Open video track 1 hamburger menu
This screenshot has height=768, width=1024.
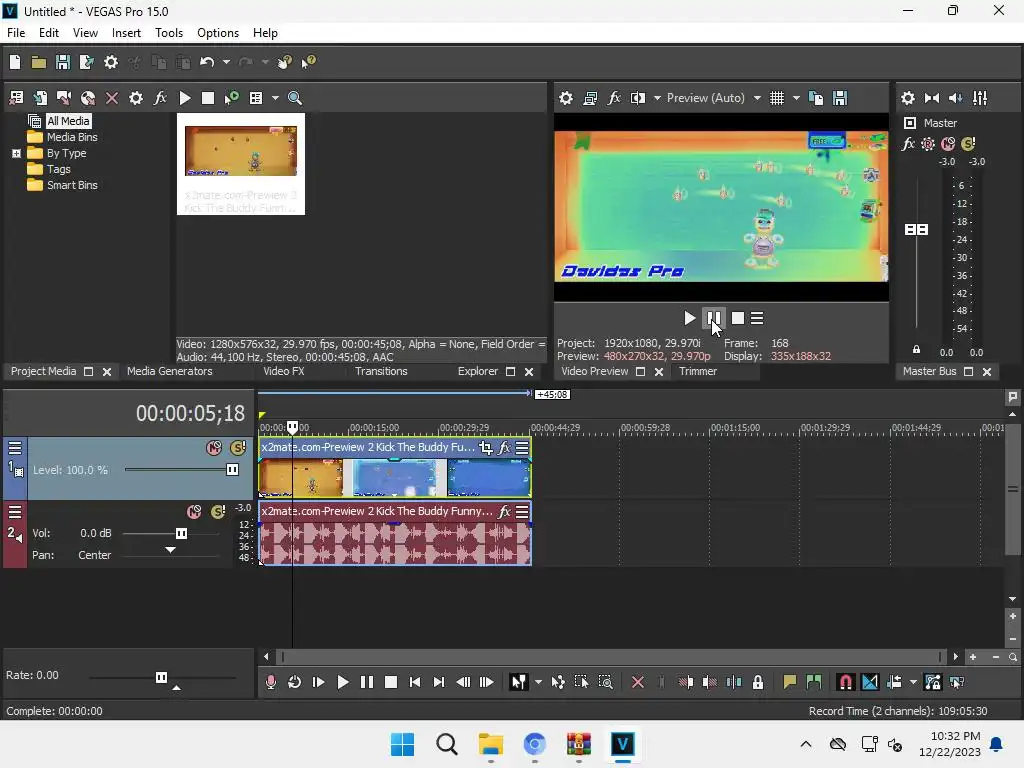point(15,448)
